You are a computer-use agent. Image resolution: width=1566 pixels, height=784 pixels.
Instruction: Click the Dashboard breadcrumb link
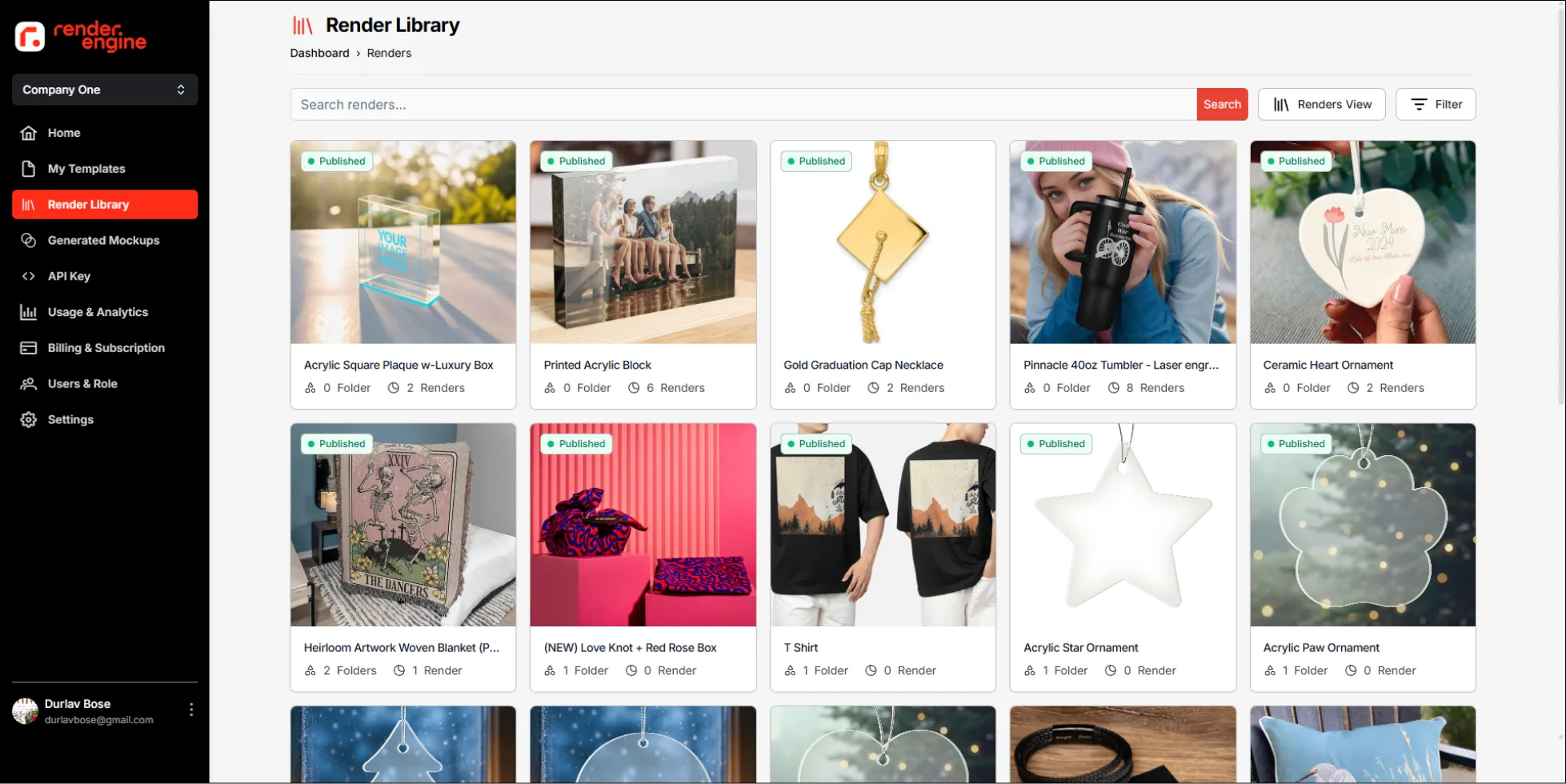tap(319, 53)
